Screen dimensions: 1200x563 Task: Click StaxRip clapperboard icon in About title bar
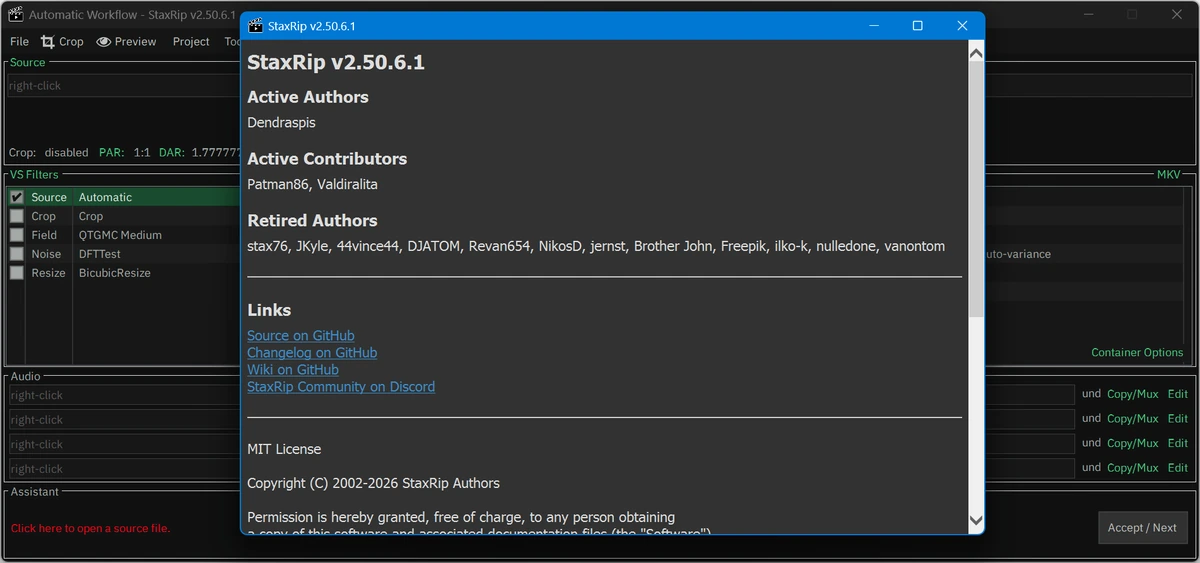(x=256, y=26)
